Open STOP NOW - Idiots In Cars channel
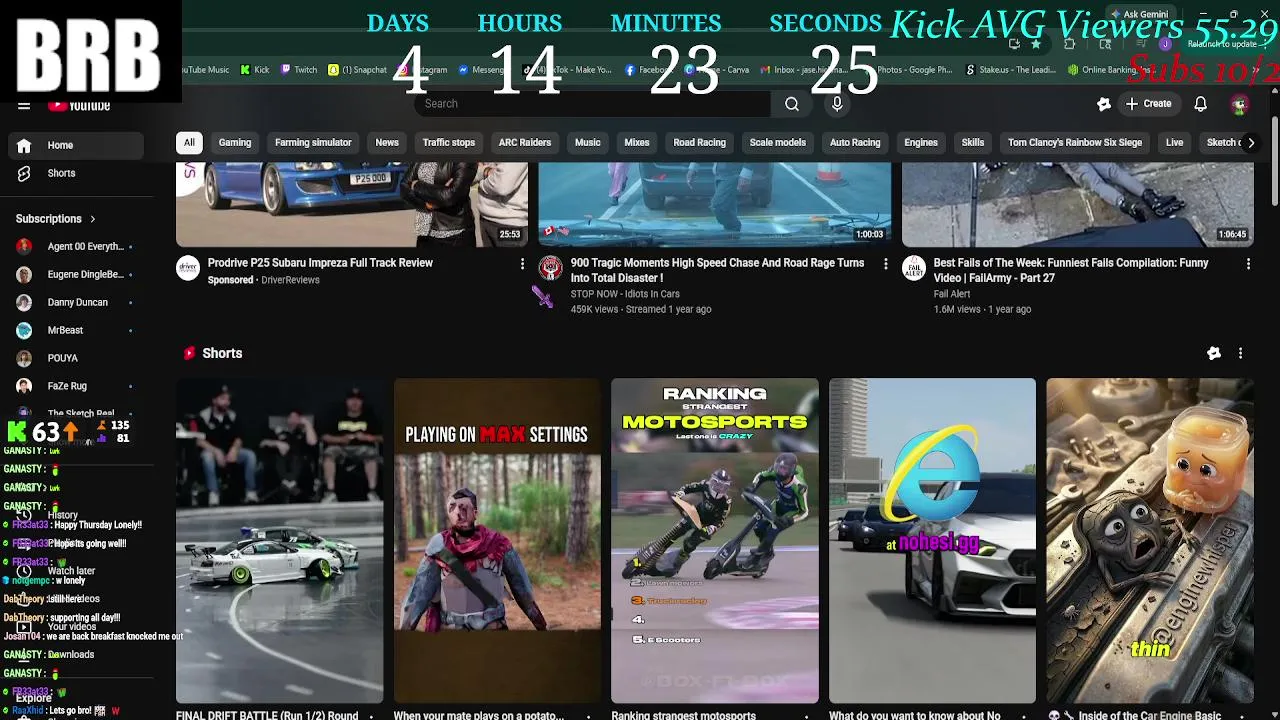The height and width of the screenshot is (720, 1280). pyautogui.click(x=625, y=294)
